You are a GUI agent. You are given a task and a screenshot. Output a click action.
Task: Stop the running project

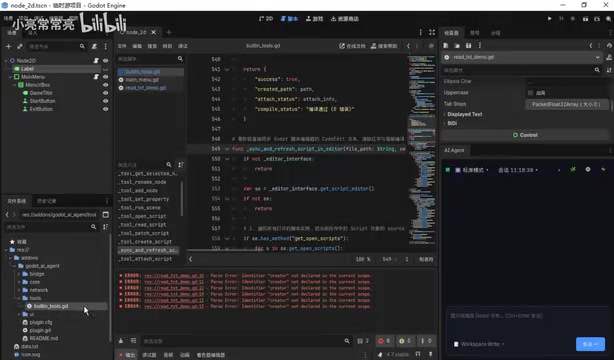click(573, 18)
